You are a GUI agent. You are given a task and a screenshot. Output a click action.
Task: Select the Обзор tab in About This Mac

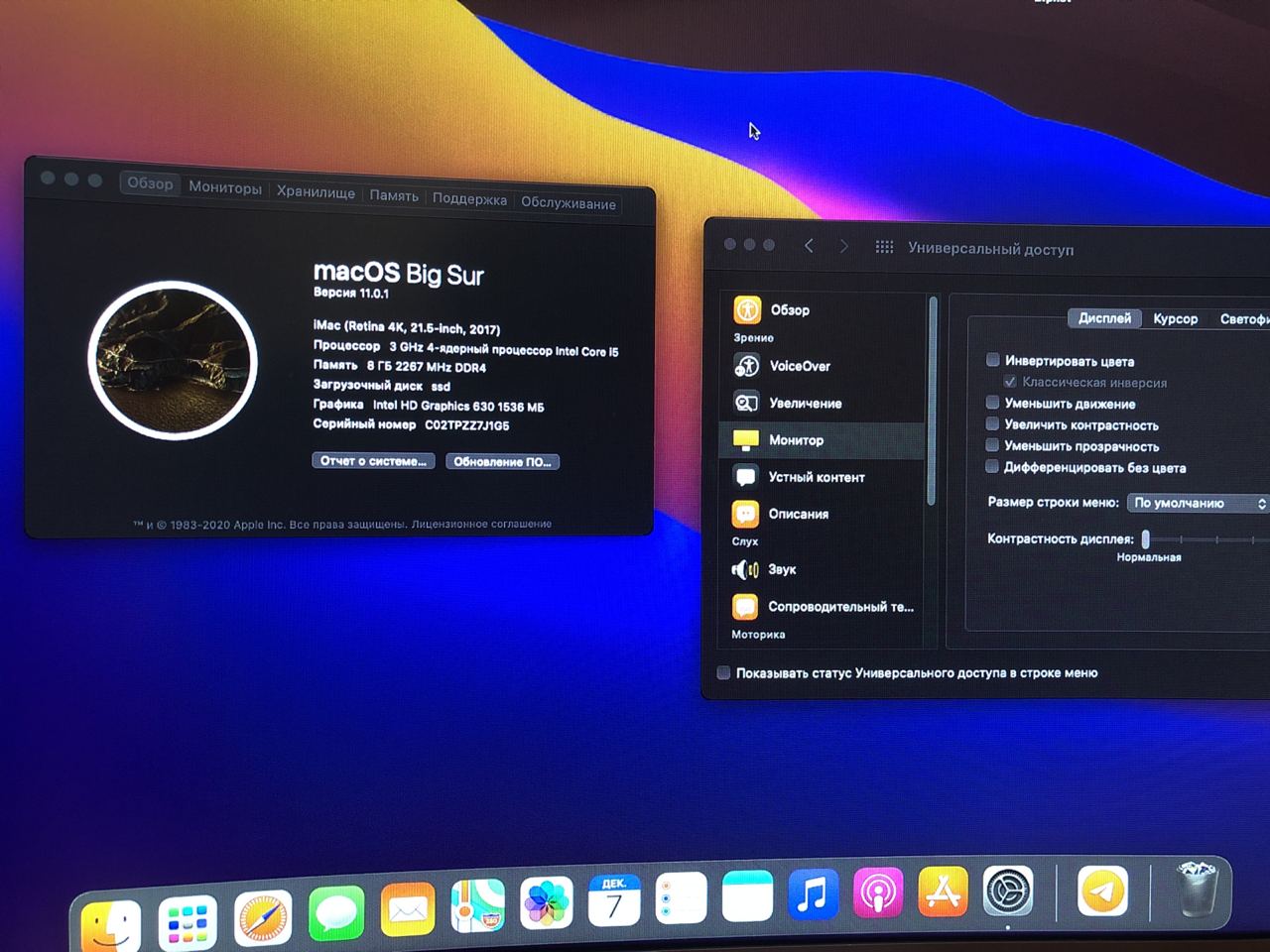tap(150, 183)
